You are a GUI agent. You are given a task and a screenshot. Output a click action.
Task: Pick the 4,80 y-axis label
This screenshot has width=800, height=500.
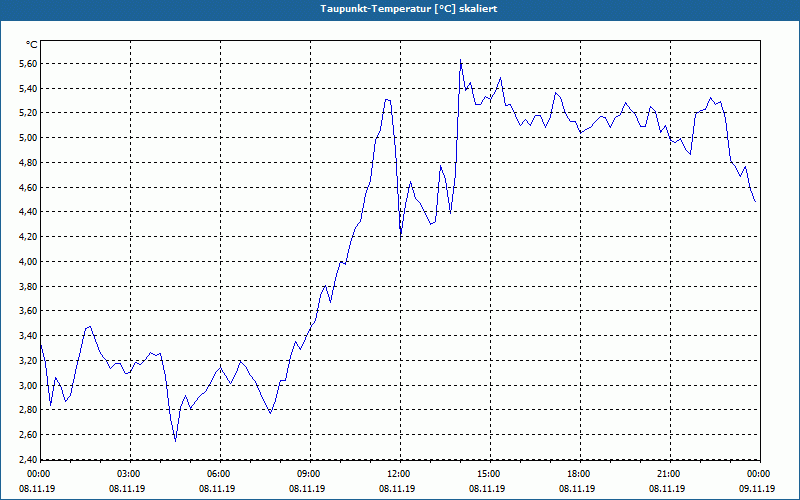coord(29,163)
